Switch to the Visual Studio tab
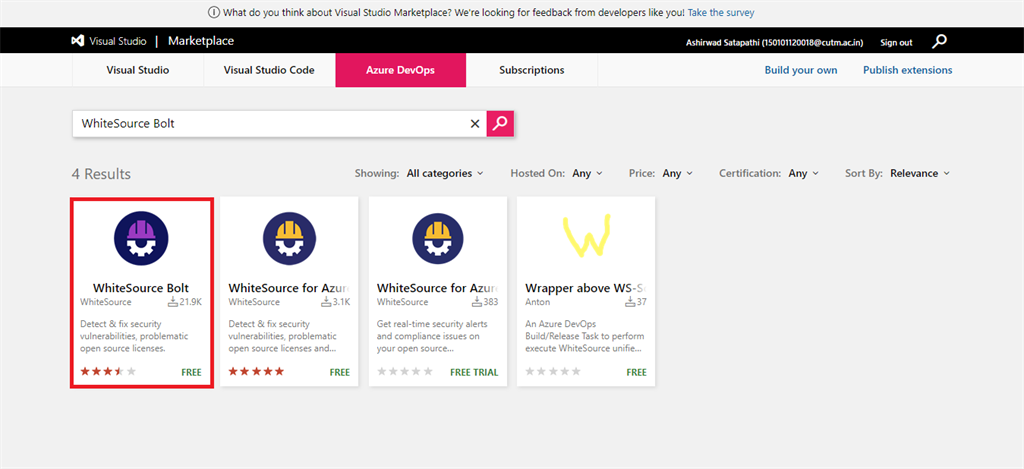Image resolution: width=1024 pixels, height=469 pixels. 138,70
